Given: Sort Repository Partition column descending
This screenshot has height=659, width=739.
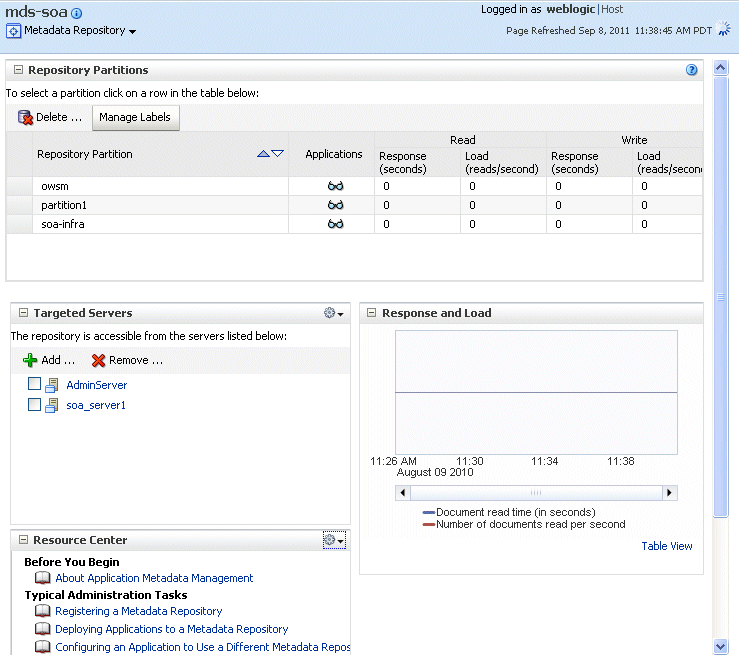Looking at the screenshot, I should 278,154.
